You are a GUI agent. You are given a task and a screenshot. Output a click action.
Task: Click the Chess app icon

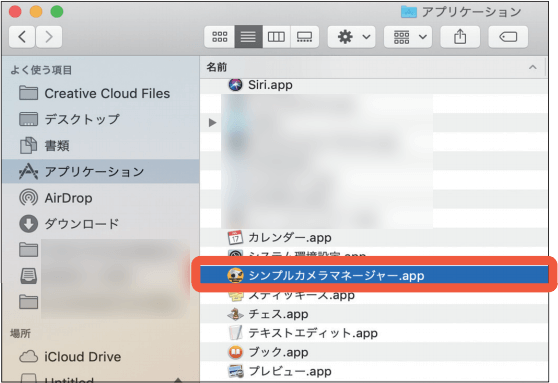tap(235, 314)
